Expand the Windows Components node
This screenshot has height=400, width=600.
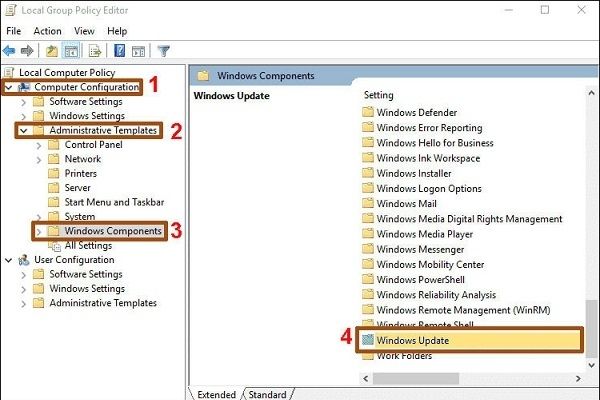tap(39, 232)
